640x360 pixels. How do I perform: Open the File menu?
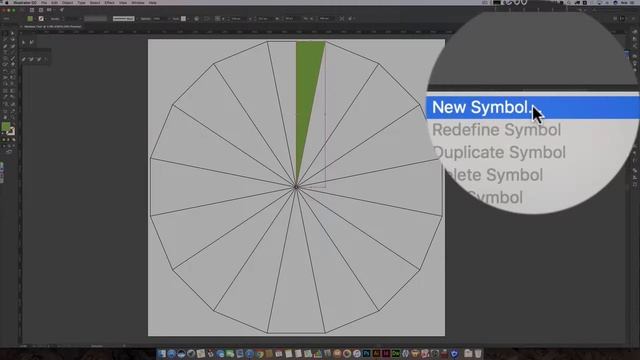pyautogui.click(x=44, y=2)
